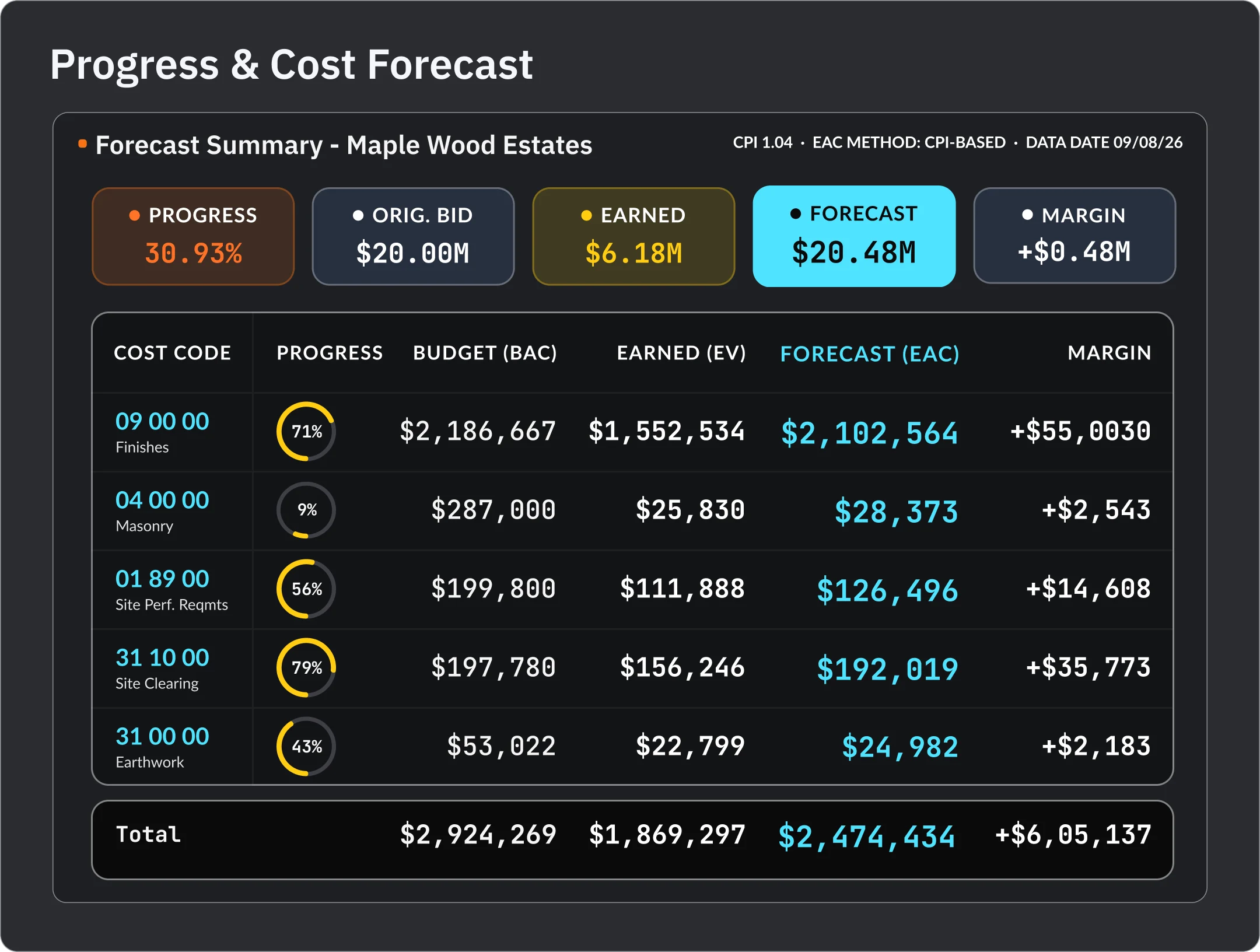The width and height of the screenshot is (1260, 952).
Task: Click the 56% progress ring for Site Perf. Reqmts
Action: tap(306, 589)
